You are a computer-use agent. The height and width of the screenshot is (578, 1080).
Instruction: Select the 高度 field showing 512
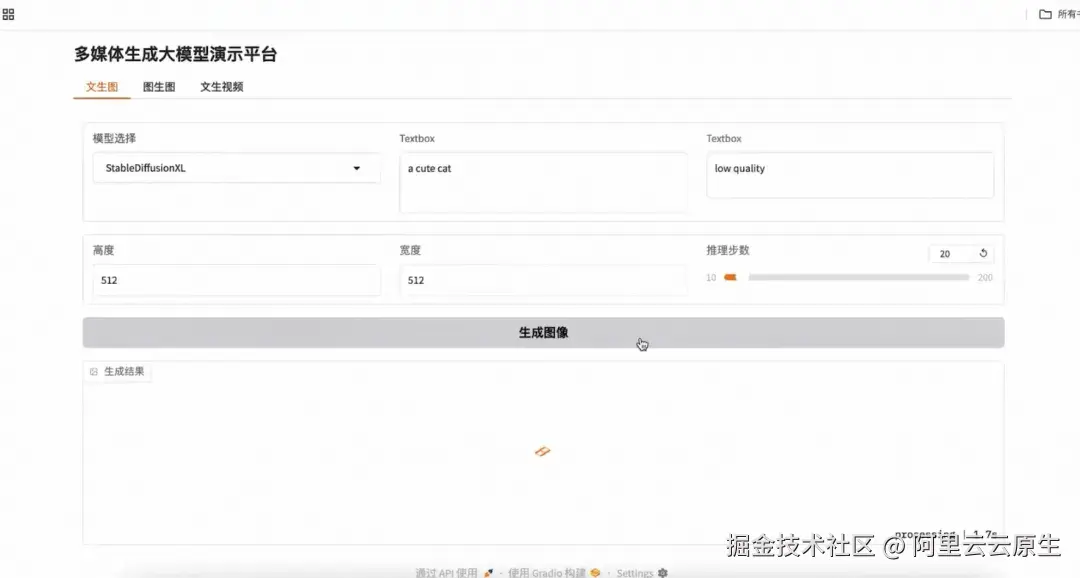click(x=236, y=280)
